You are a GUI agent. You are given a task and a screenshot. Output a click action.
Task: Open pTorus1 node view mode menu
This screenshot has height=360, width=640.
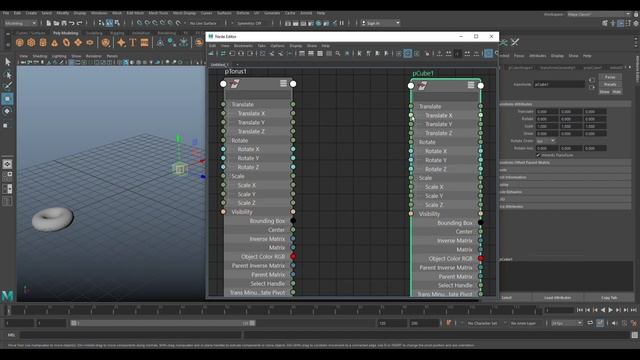click(283, 83)
